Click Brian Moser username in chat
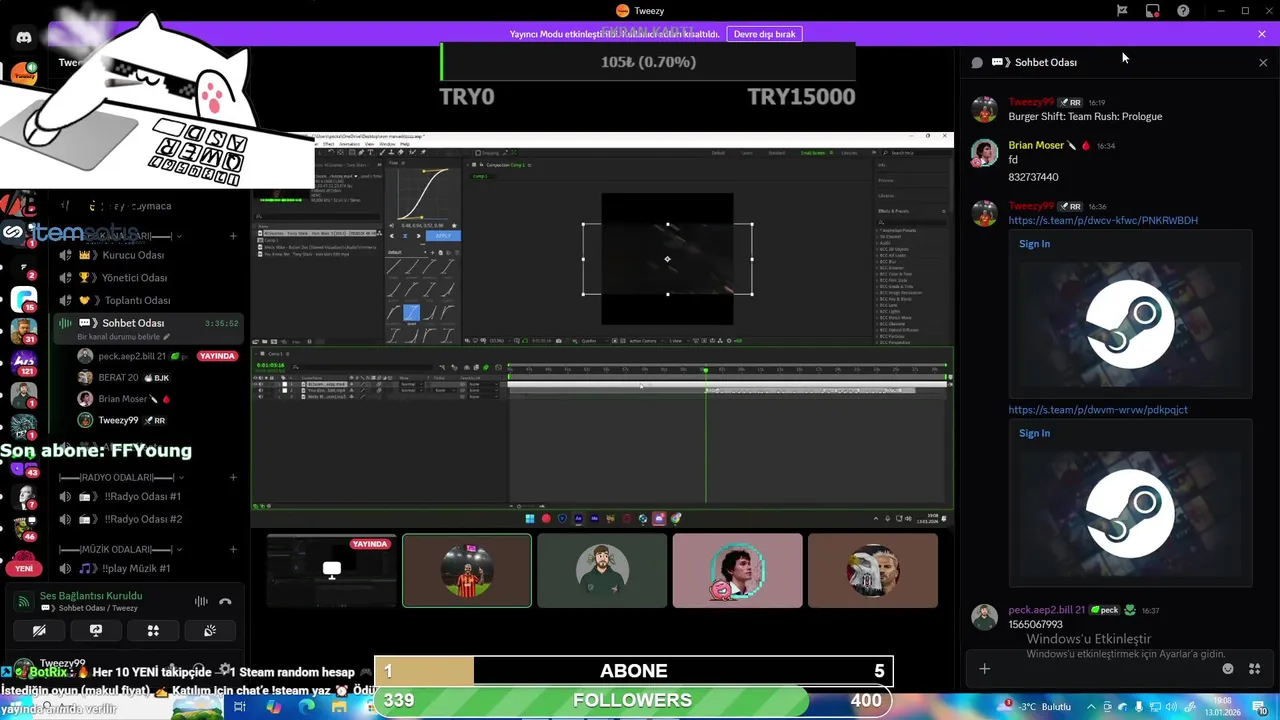 coord(1036,145)
